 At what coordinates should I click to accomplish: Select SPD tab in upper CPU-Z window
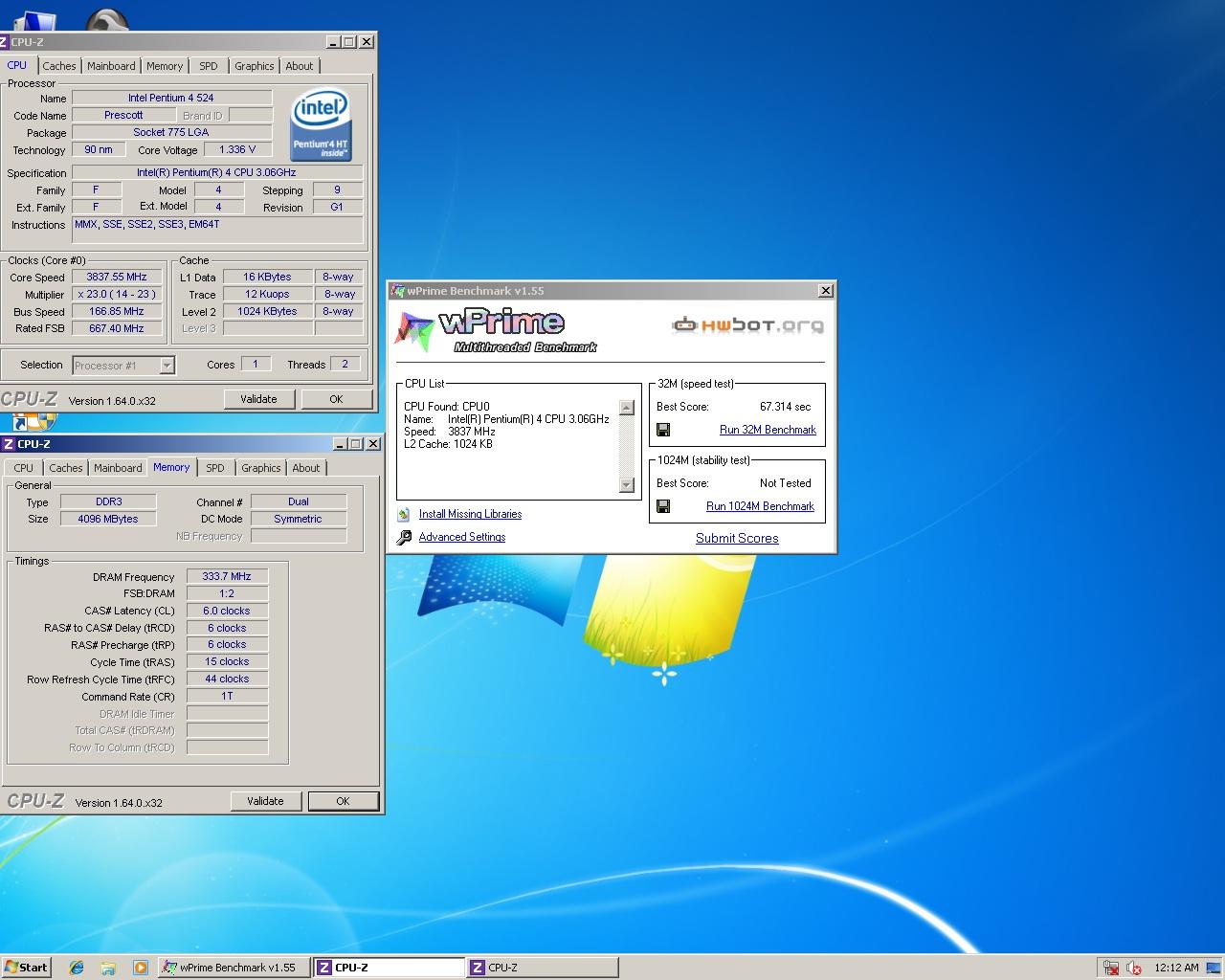[209, 66]
